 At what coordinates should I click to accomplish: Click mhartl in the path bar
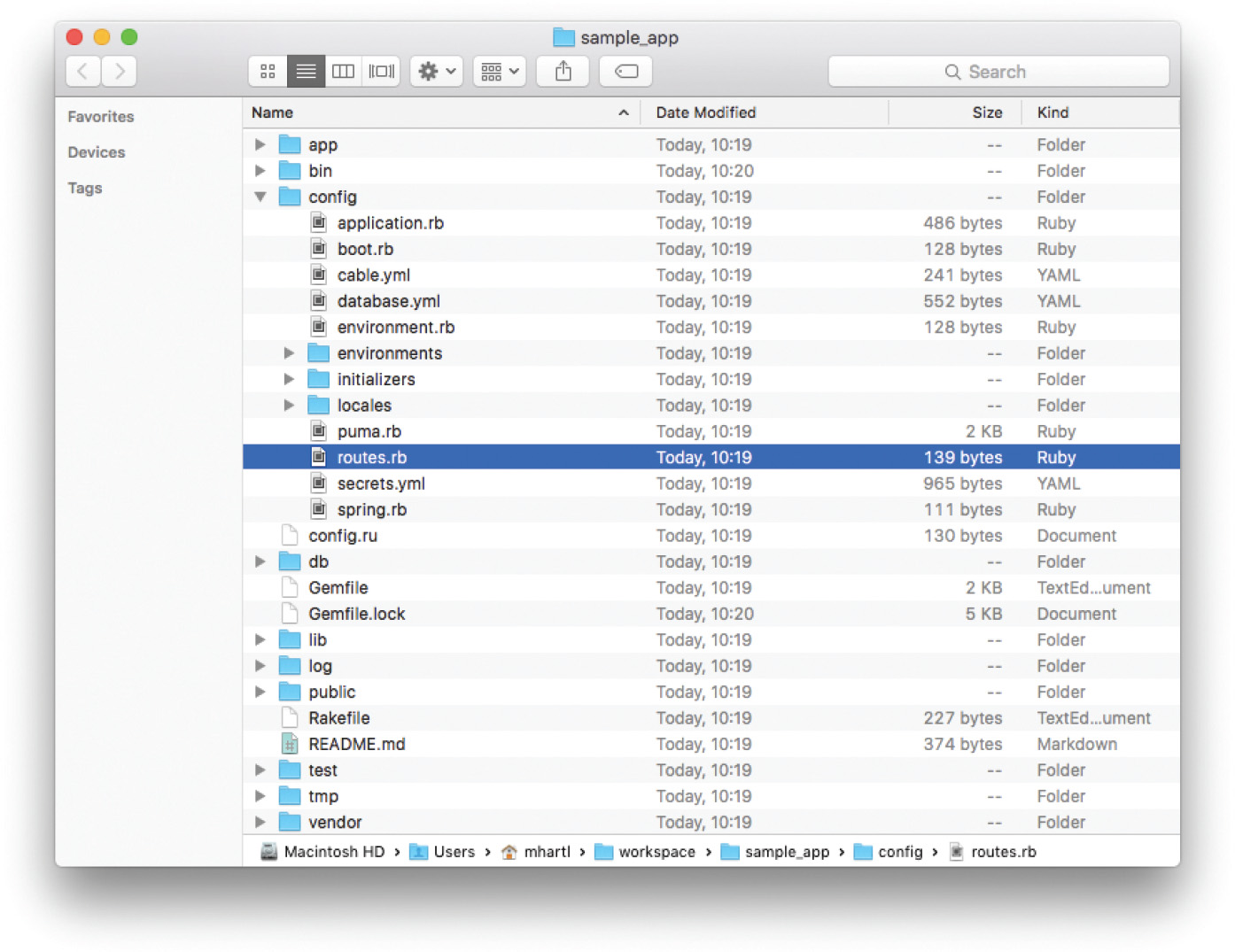536,852
